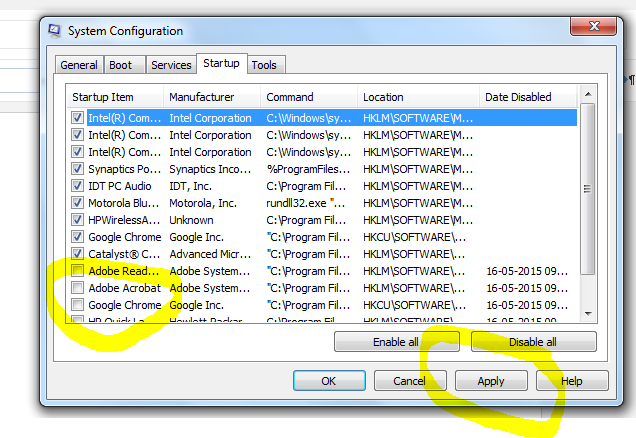Enable the Adobe Read... startup checkbox

click(77, 271)
